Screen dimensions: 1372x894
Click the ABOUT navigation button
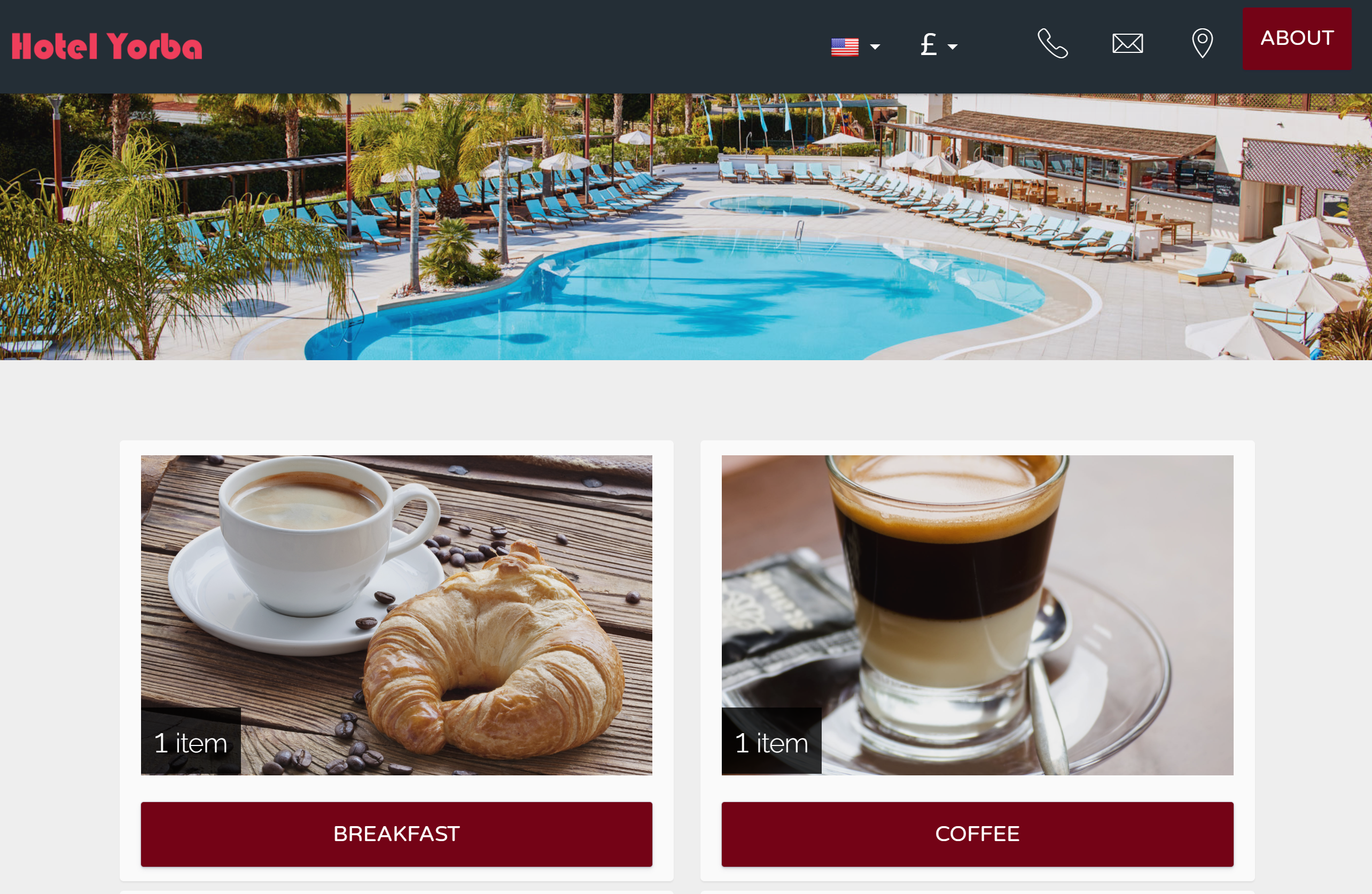[x=1297, y=38]
